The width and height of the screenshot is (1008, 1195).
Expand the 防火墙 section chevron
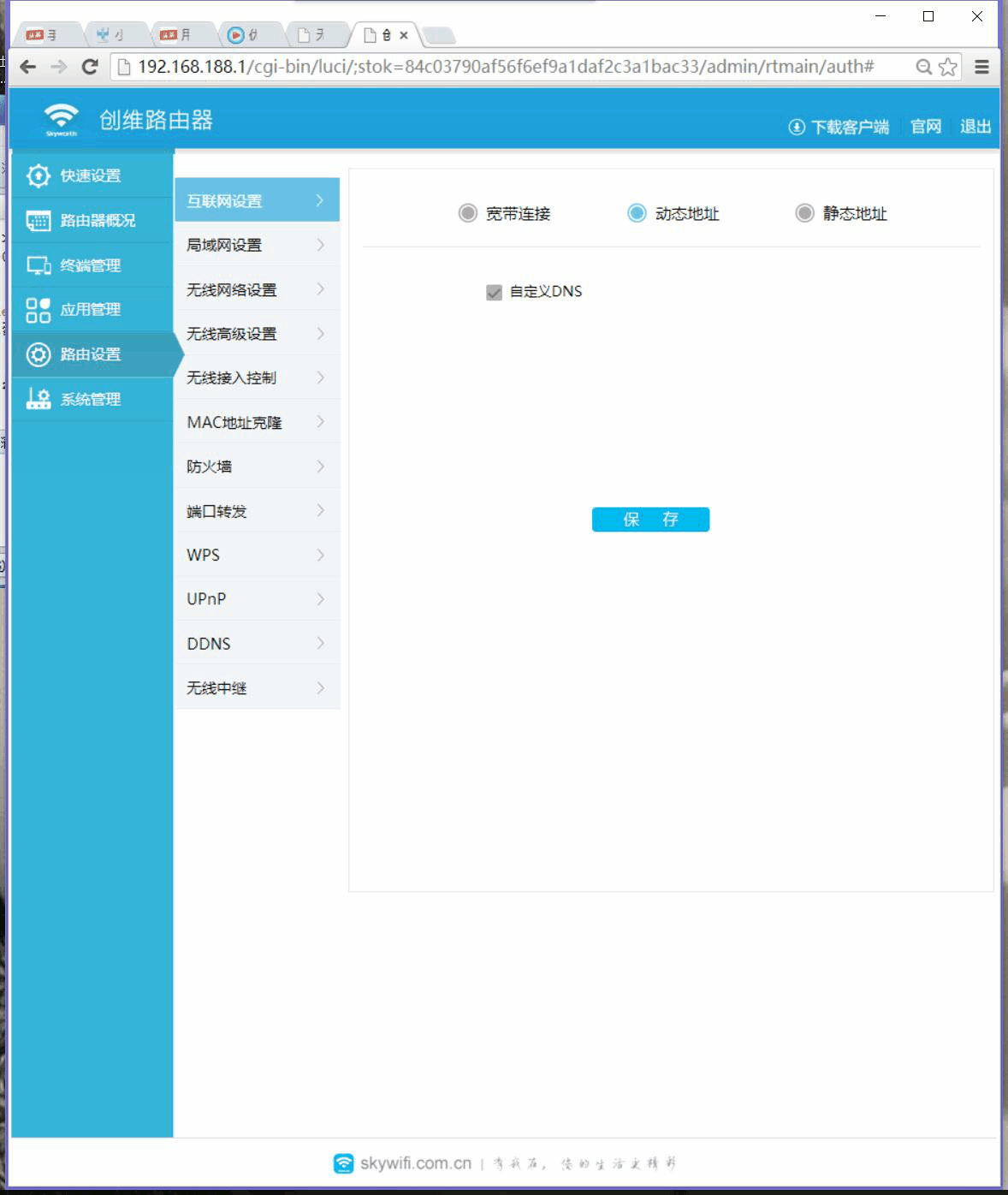coord(321,466)
